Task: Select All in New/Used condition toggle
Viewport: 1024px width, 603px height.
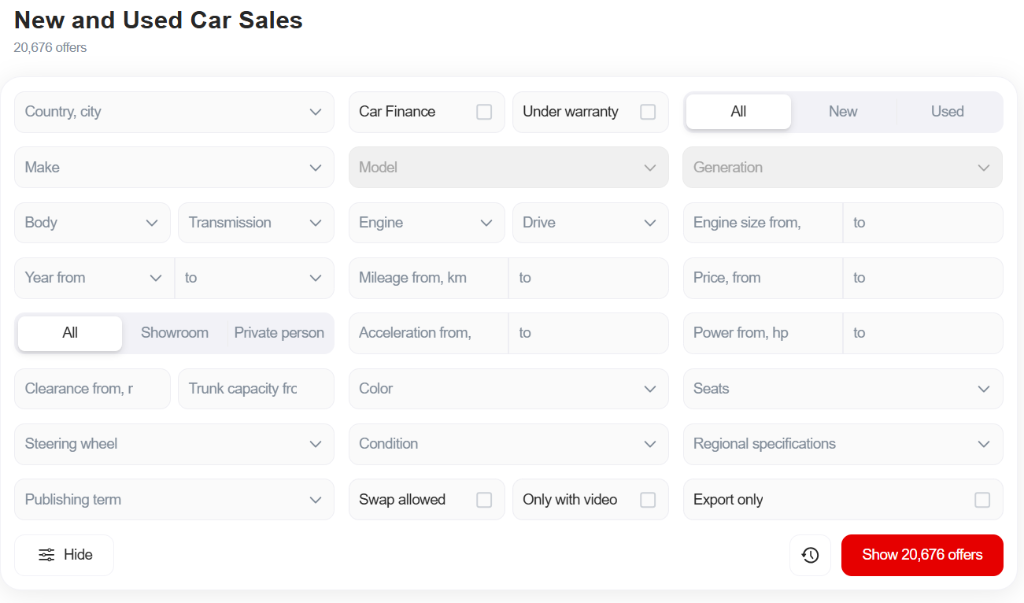Action: (x=739, y=112)
